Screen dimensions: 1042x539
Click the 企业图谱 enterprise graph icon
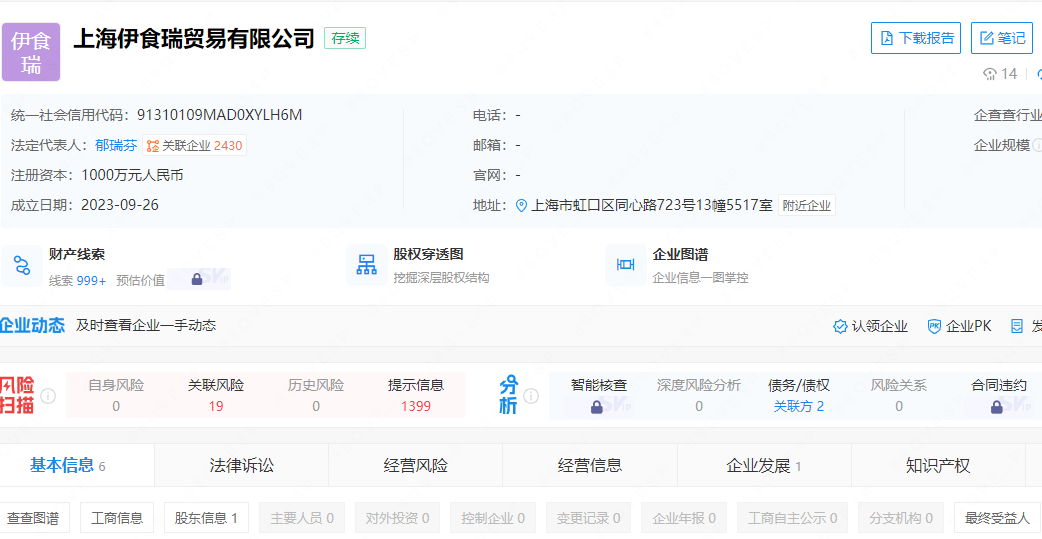coord(626,265)
